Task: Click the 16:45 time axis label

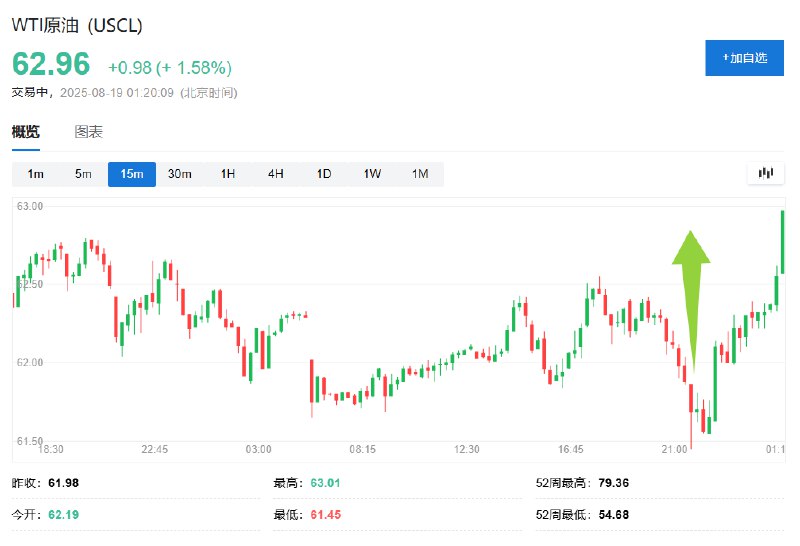Action: tap(570, 449)
